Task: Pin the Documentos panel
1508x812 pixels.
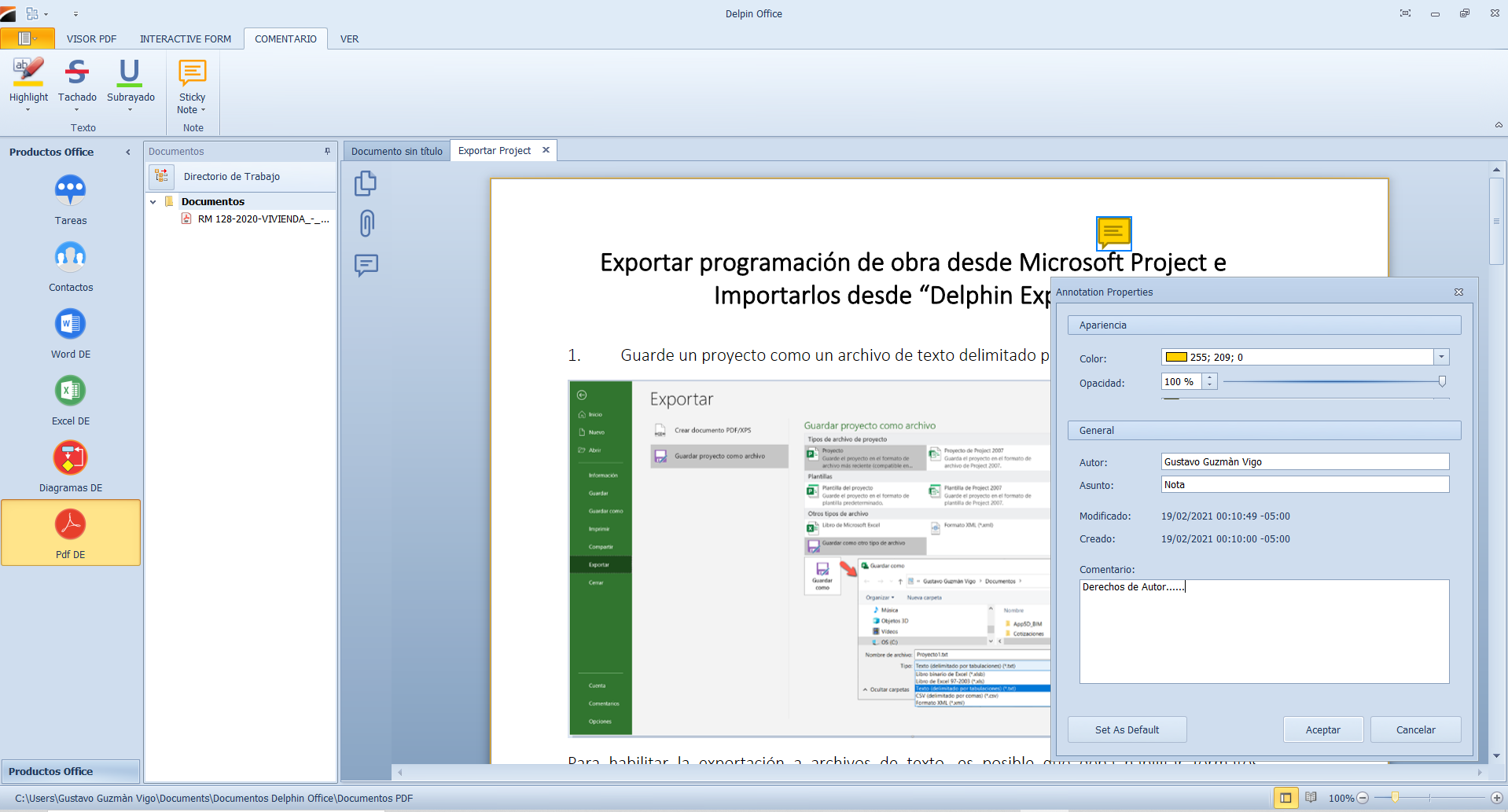Action: [327, 151]
